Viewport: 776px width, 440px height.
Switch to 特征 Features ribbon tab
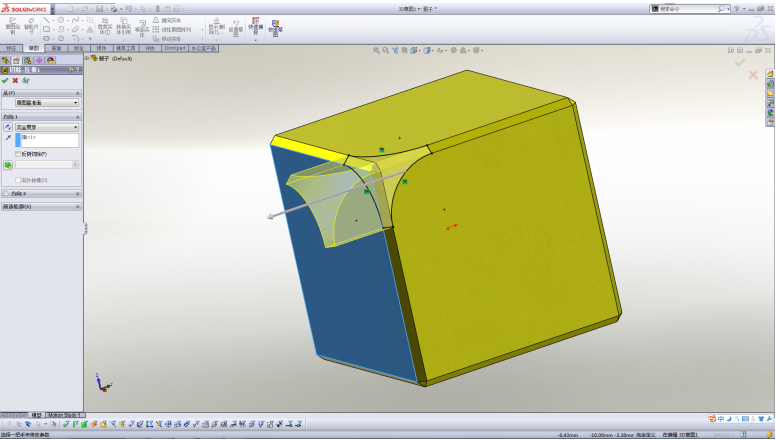pos(11,49)
